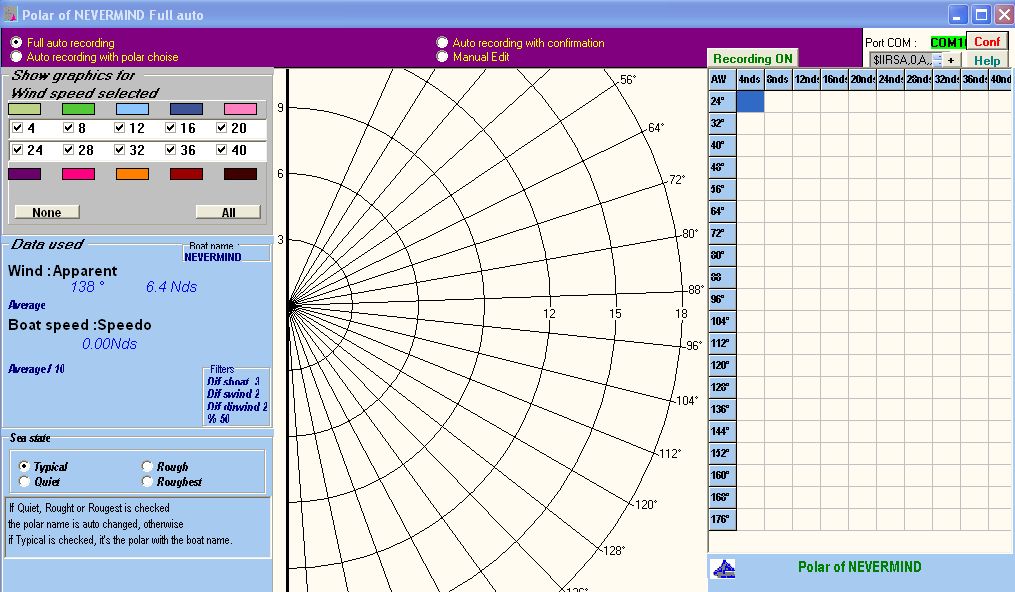Screen dimensions: 1015x592
Task: Click the 16nds column header
Action: click(834, 79)
